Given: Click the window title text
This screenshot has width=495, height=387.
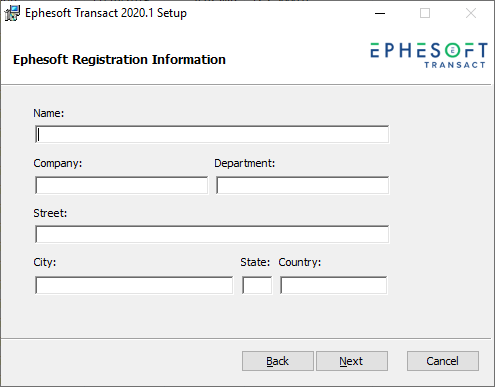Looking at the screenshot, I should 106,13.
